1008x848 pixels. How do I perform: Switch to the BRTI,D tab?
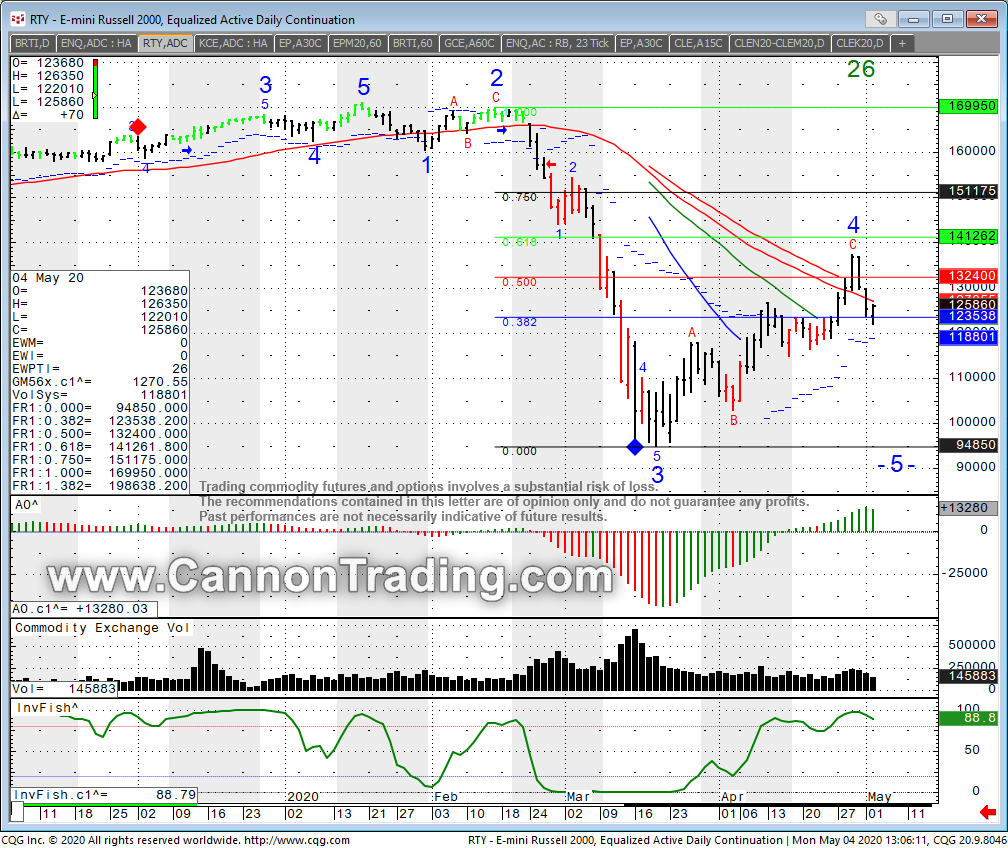click(32, 43)
